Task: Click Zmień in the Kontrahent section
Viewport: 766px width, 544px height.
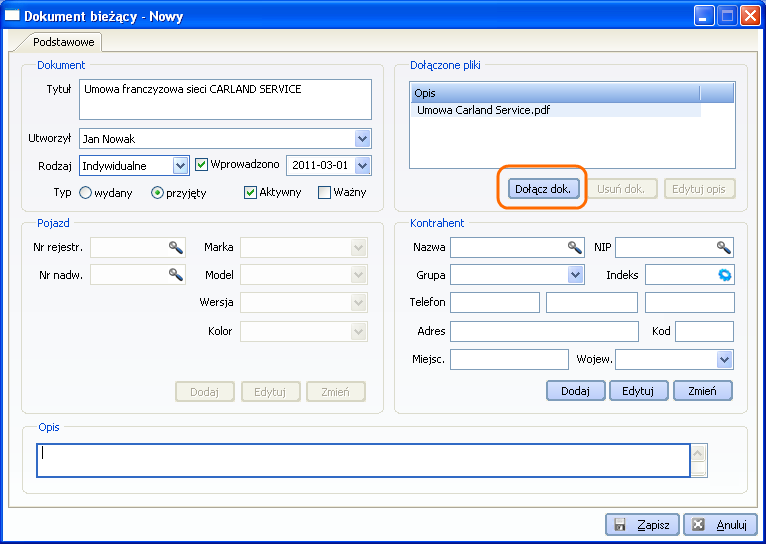Action: [702, 391]
